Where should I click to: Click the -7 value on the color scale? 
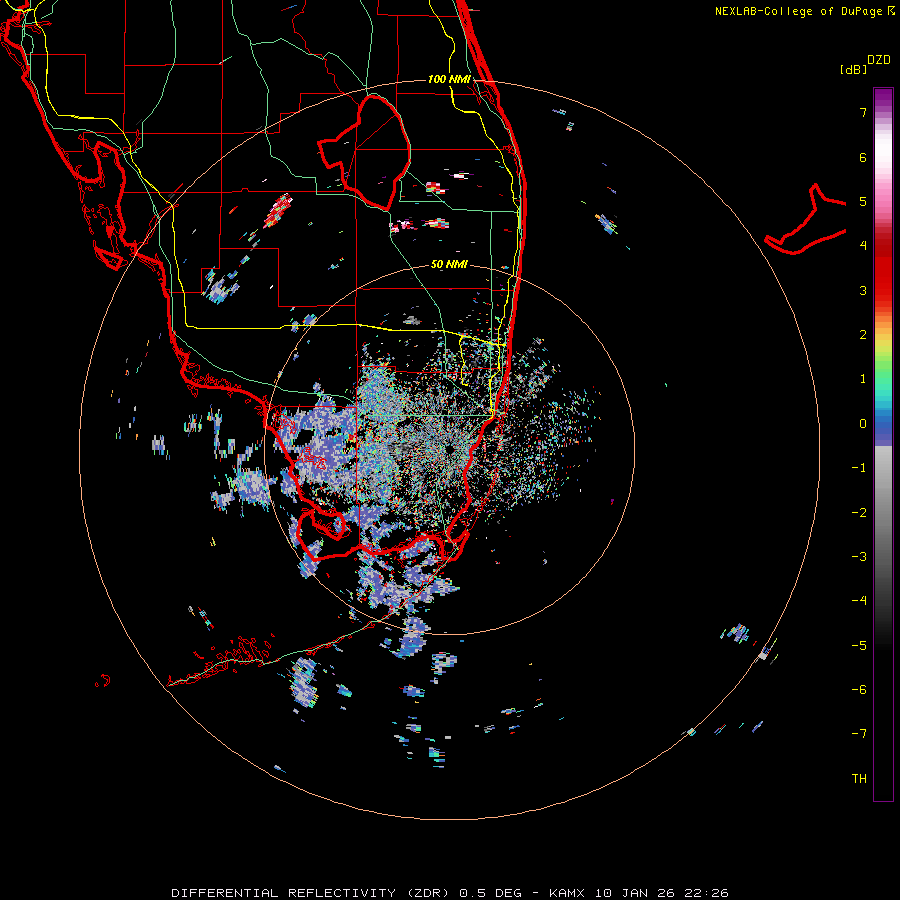(x=859, y=734)
